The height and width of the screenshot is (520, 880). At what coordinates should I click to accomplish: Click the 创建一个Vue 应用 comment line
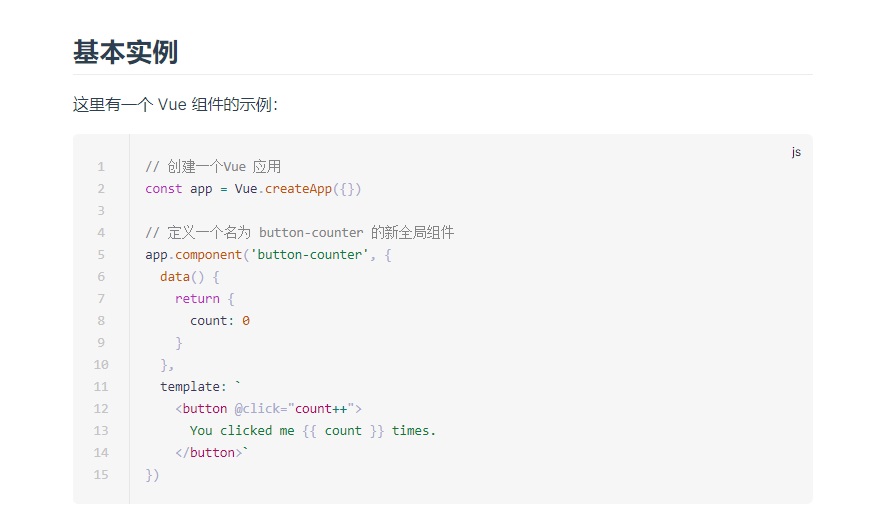click(213, 167)
